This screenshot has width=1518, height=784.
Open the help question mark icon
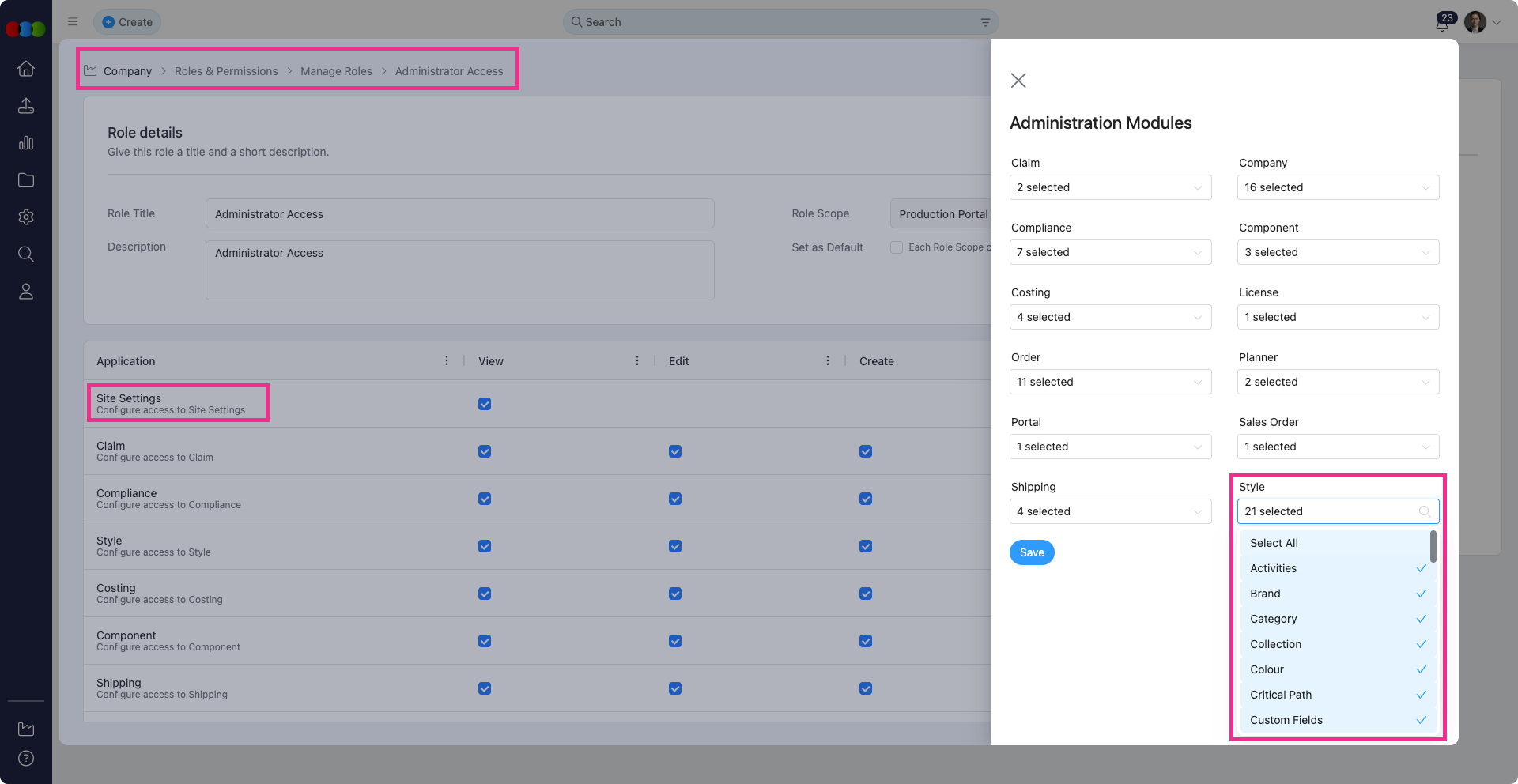coord(26,759)
